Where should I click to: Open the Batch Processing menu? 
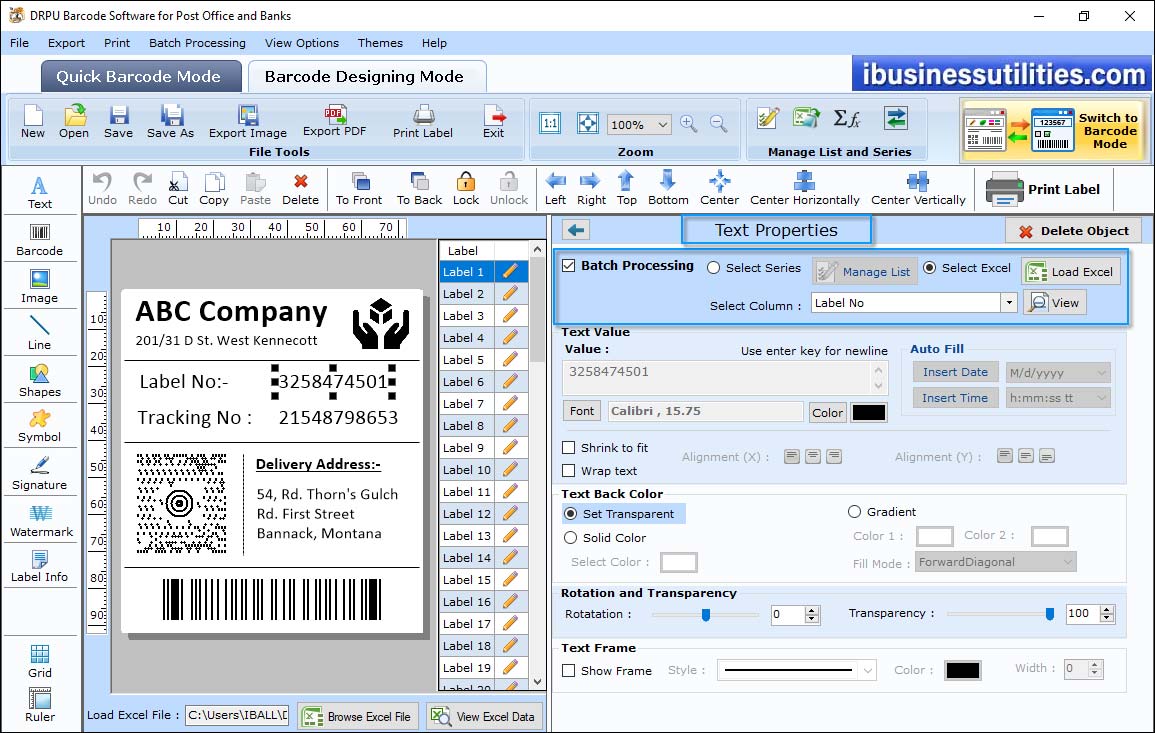point(197,43)
